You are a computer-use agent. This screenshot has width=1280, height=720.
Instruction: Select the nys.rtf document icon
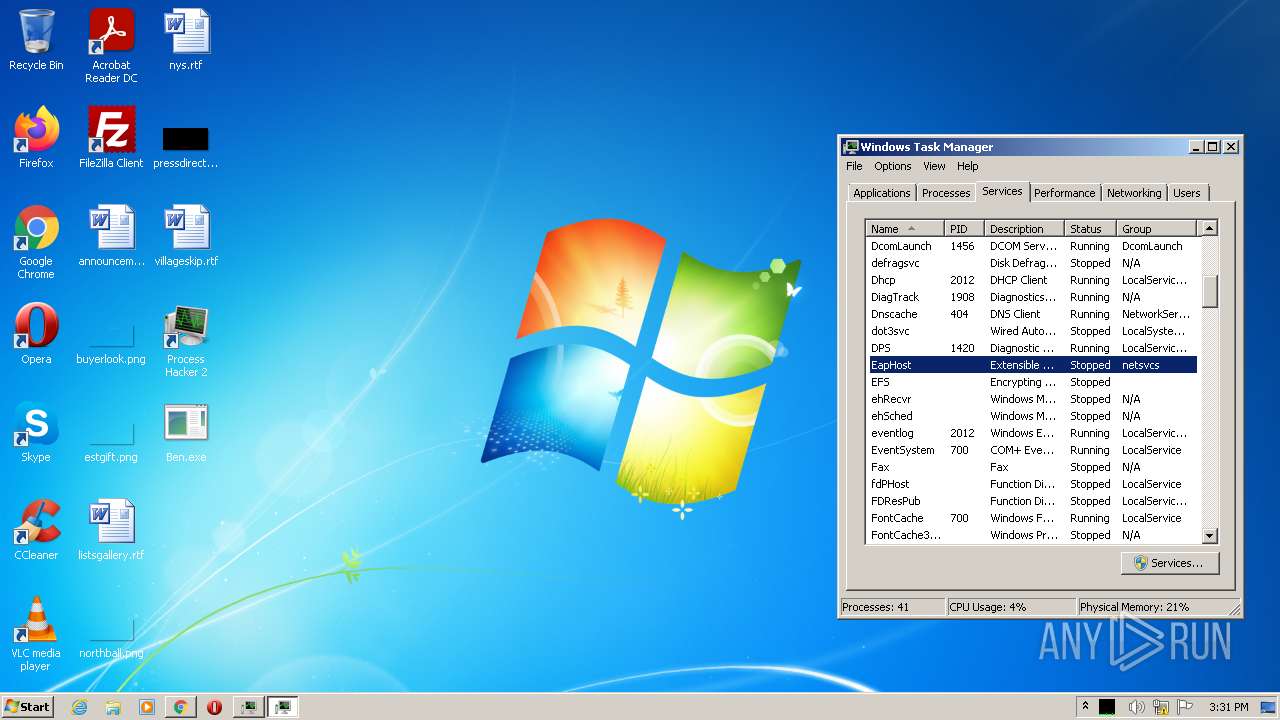coord(186,40)
